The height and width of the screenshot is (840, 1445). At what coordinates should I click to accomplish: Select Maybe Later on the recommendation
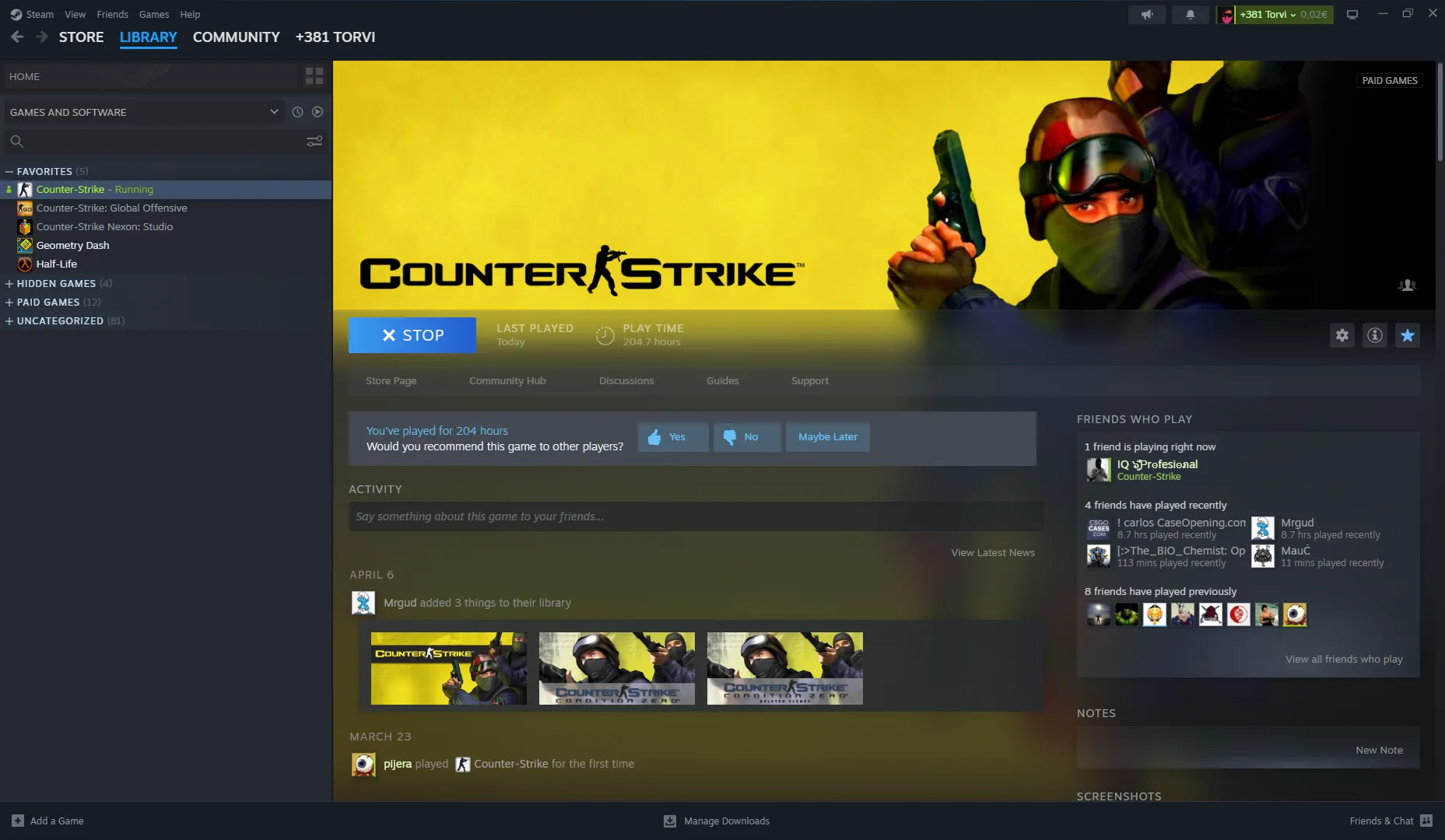click(x=828, y=437)
